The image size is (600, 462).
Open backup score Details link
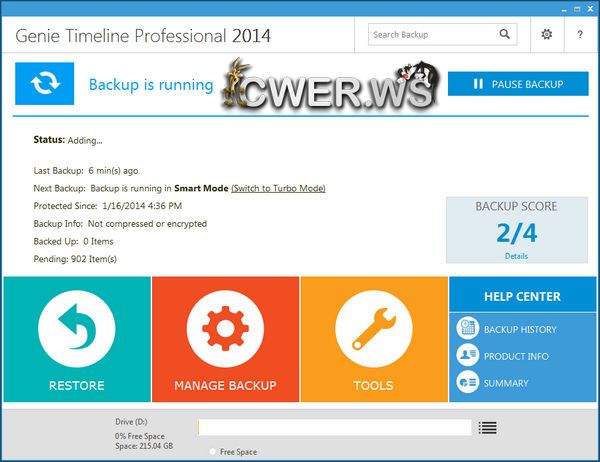tap(516, 256)
